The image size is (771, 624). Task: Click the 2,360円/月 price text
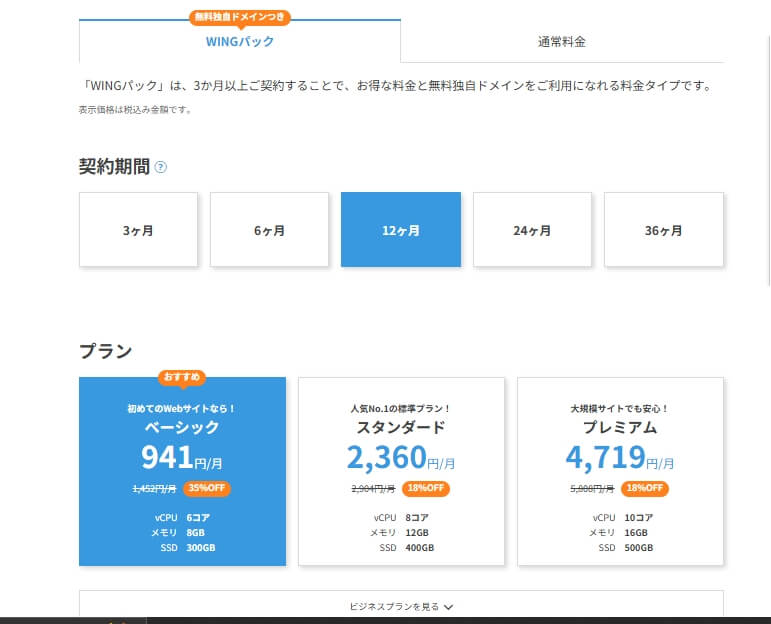click(401, 459)
